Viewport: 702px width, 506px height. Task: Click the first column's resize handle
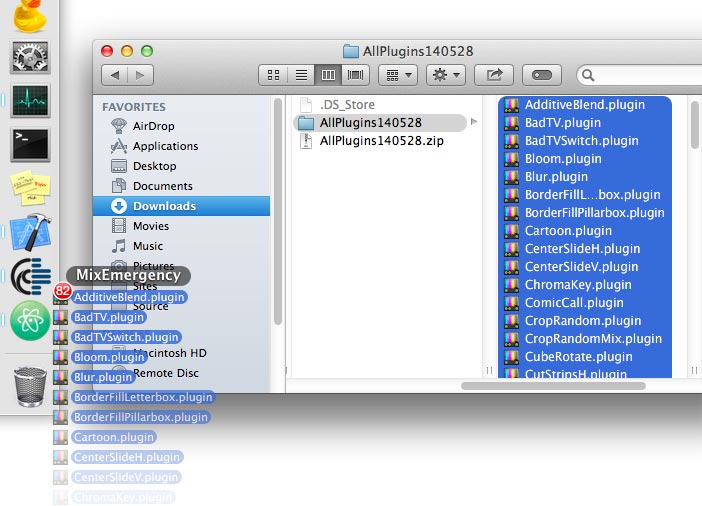click(489, 370)
